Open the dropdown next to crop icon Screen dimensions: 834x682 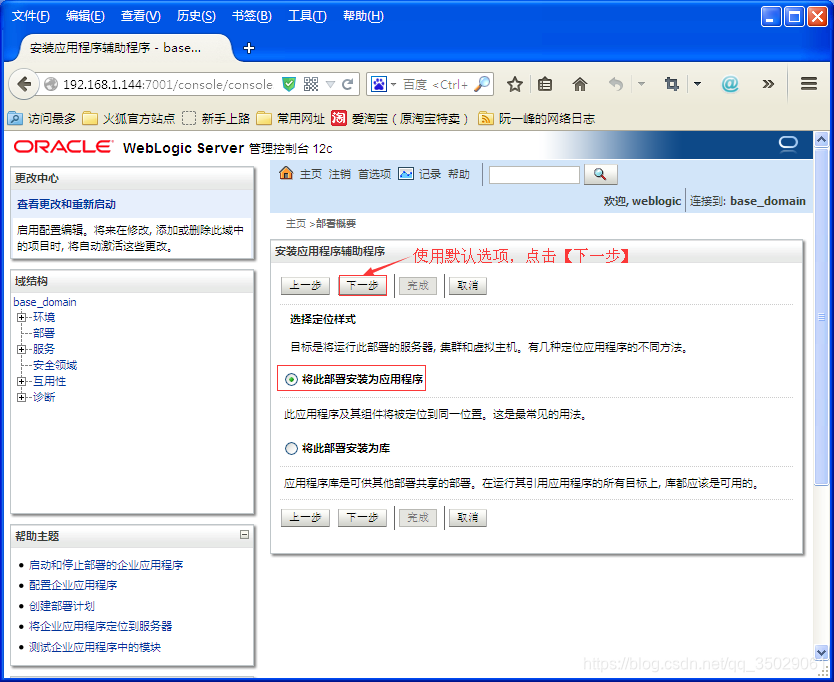[x=697, y=84]
